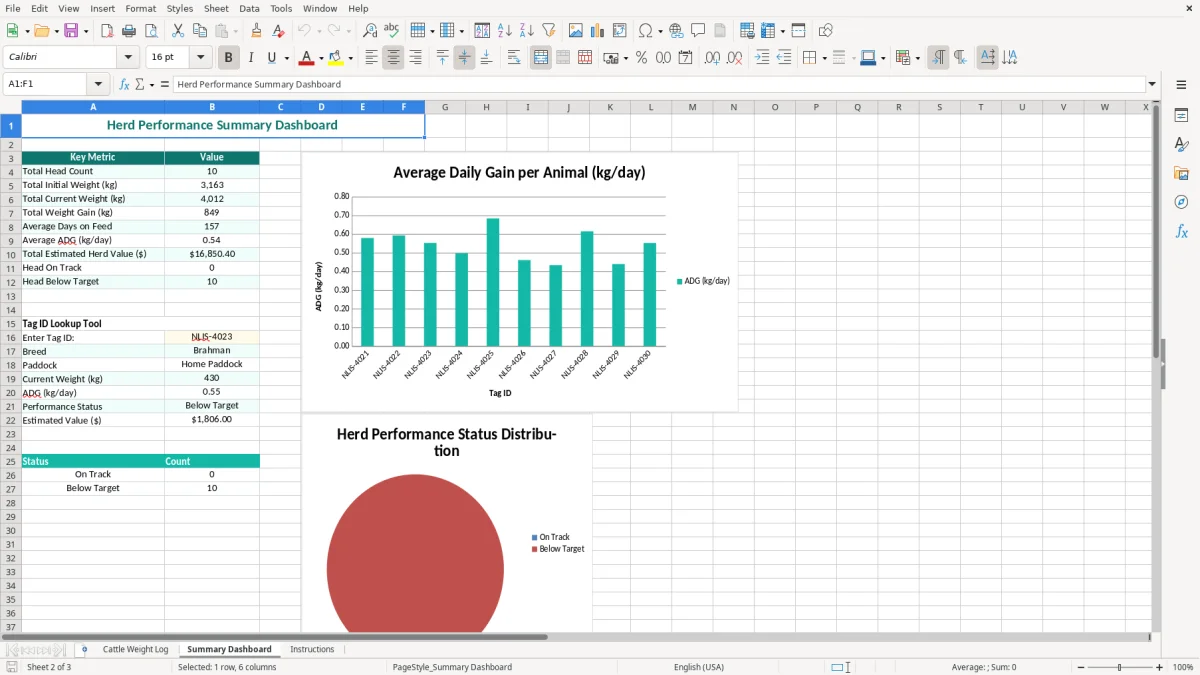Select the NLIS-4023 tag ID cell
This screenshot has width=1200, height=675.
point(212,337)
